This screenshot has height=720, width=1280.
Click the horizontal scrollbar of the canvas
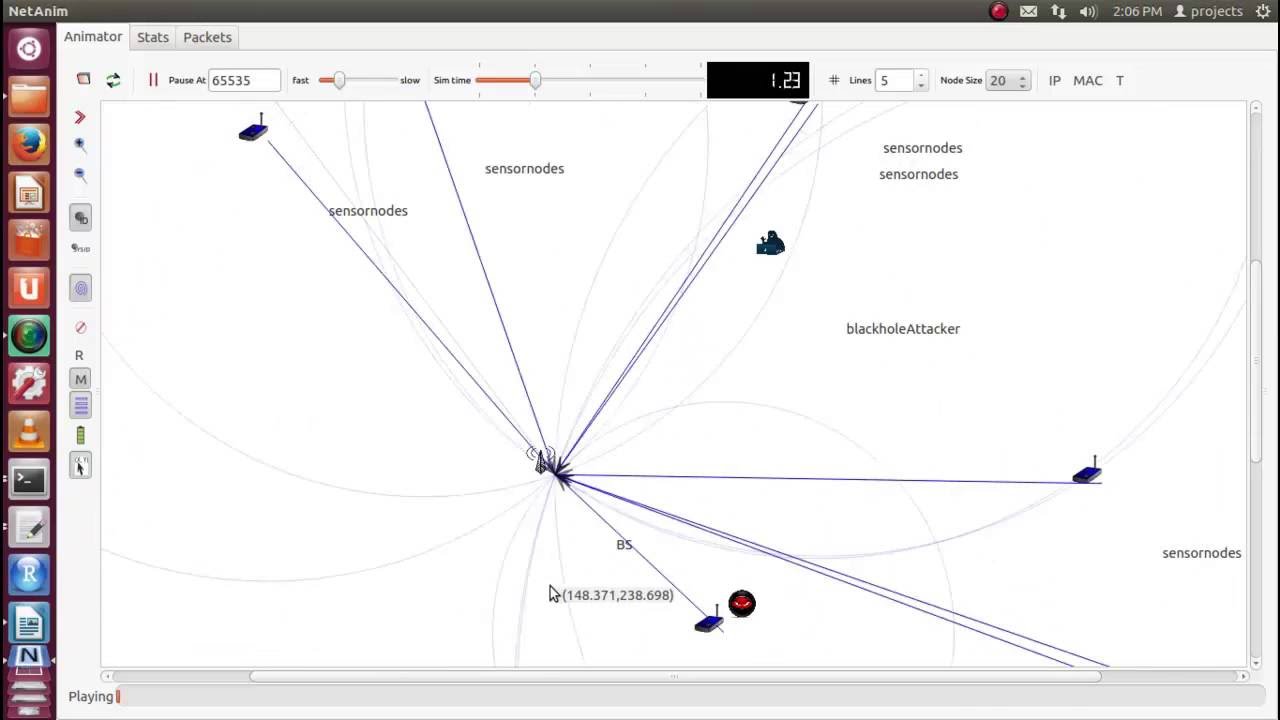pyautogui.click(x=675, y=676)
